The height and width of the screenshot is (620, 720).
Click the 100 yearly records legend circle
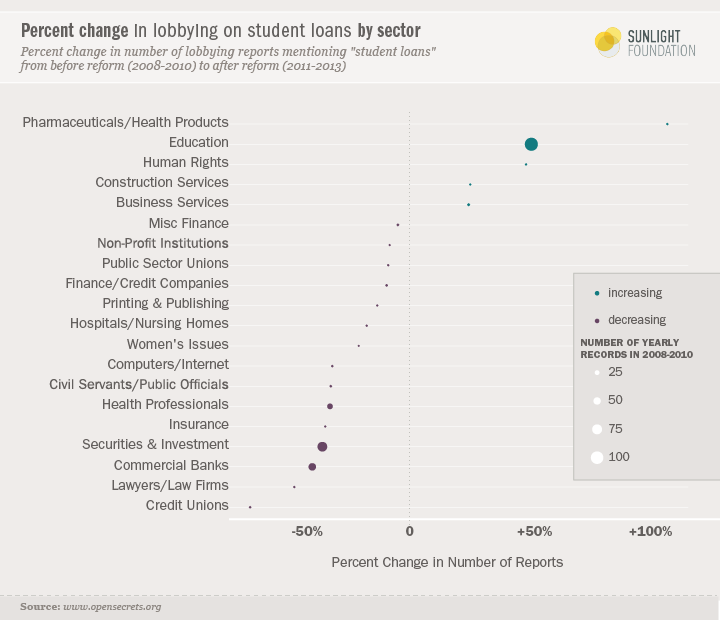click(597, 458)
